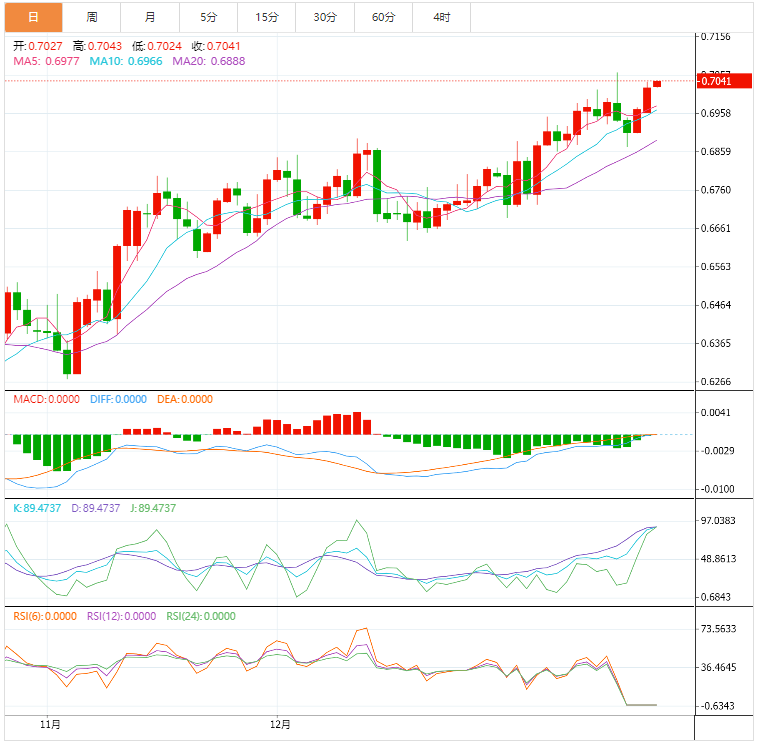The image size is (763, 749).
Task: Click the MA20 moving average label
Action: coord(208,61)
